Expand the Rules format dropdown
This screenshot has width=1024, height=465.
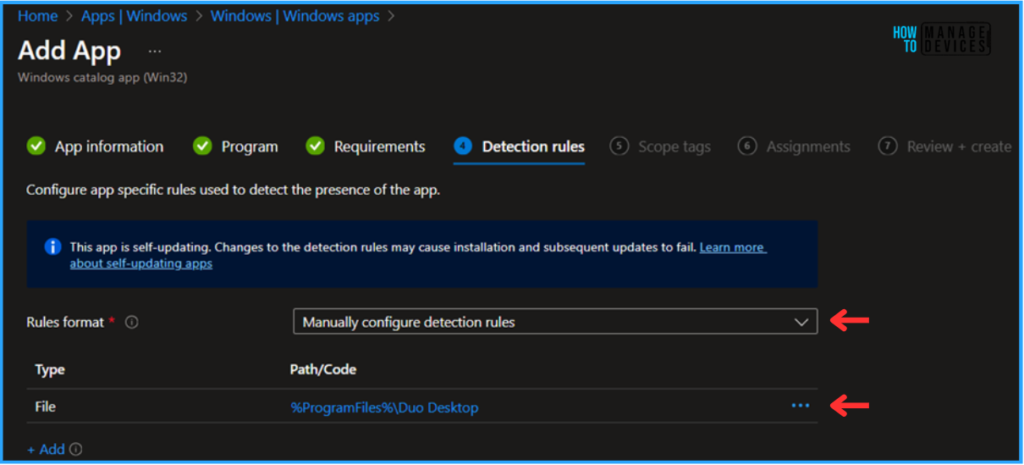point(555,321)
